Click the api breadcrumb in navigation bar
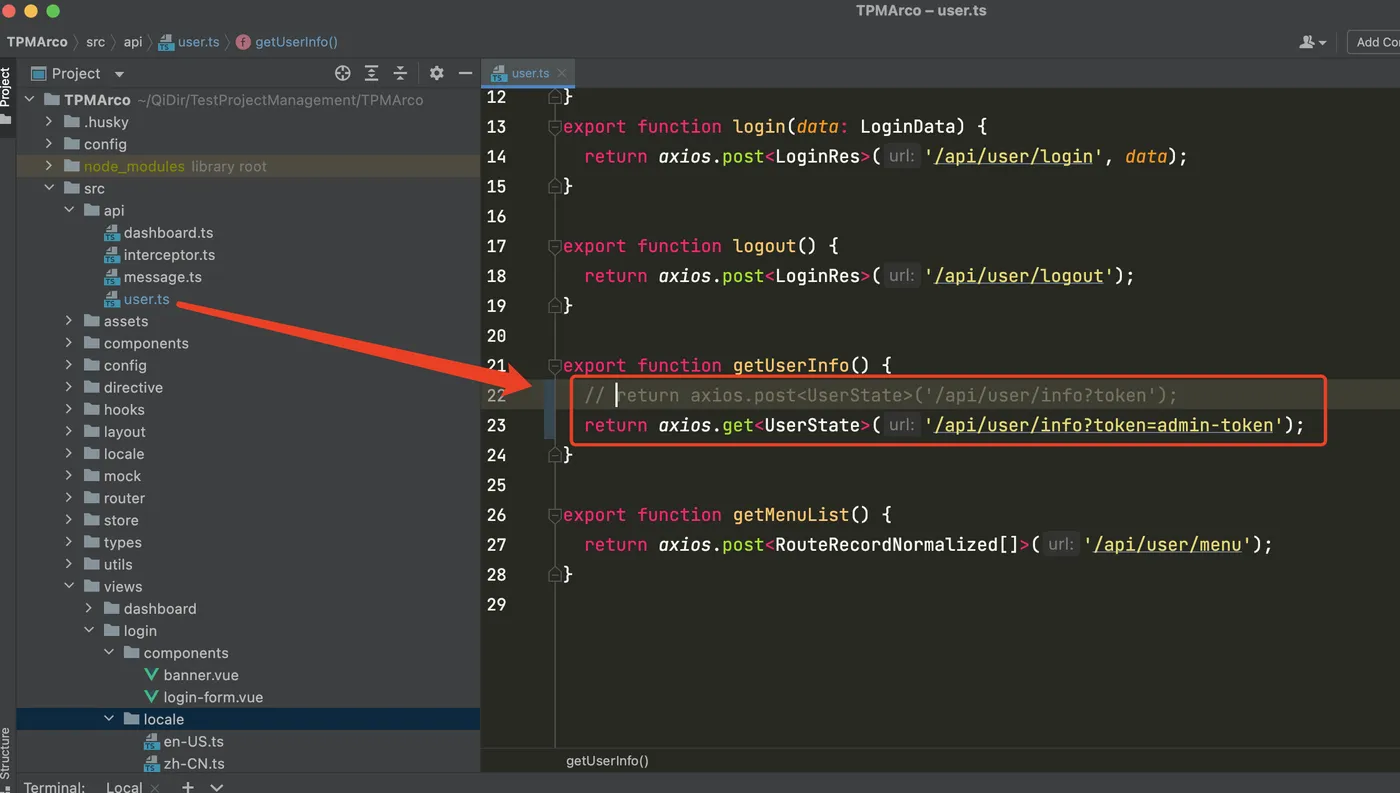1400x793 pixels. pos(133,42)
